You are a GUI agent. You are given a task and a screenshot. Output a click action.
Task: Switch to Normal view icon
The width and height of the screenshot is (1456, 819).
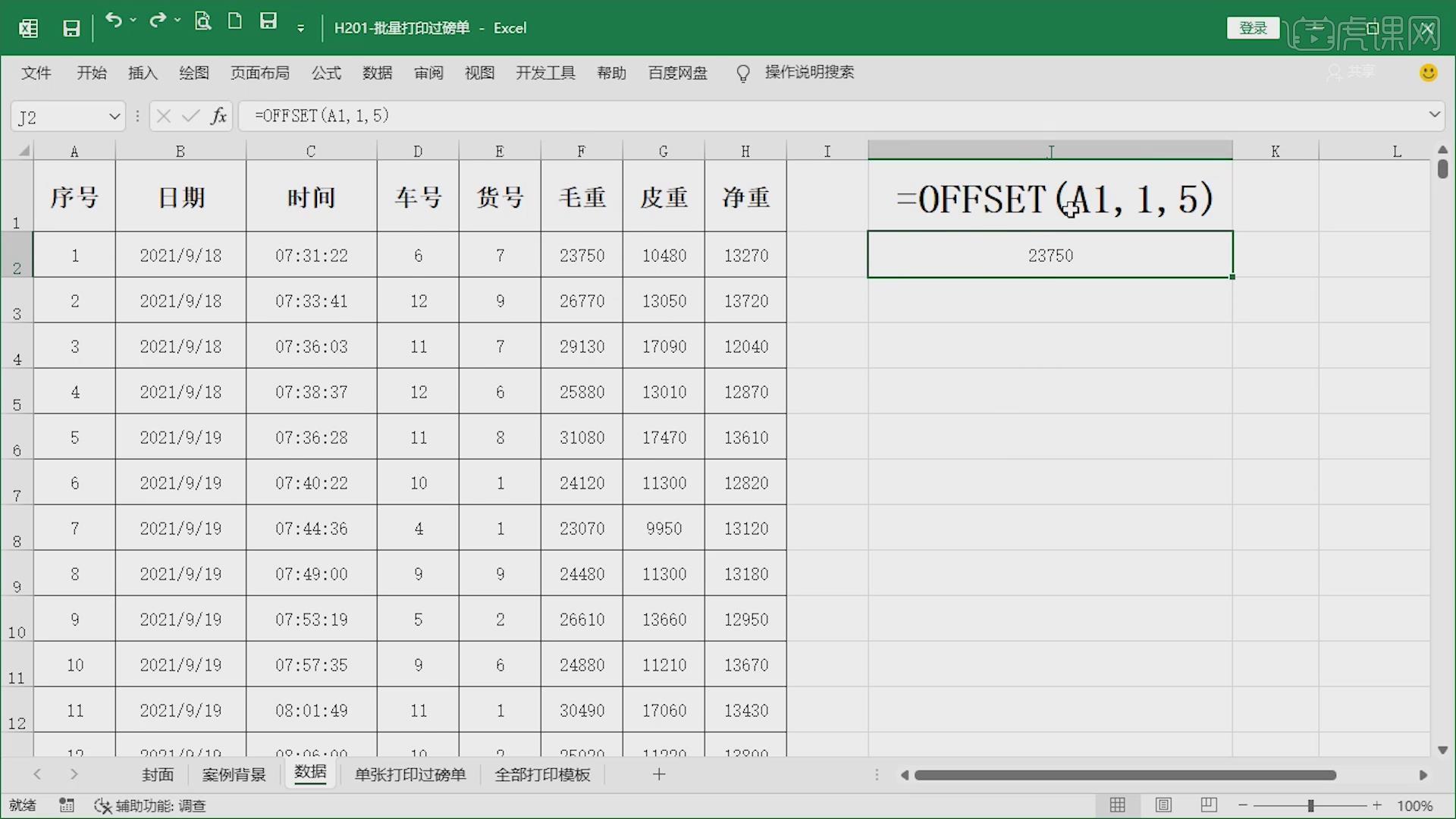click(x=1118, y=805)
